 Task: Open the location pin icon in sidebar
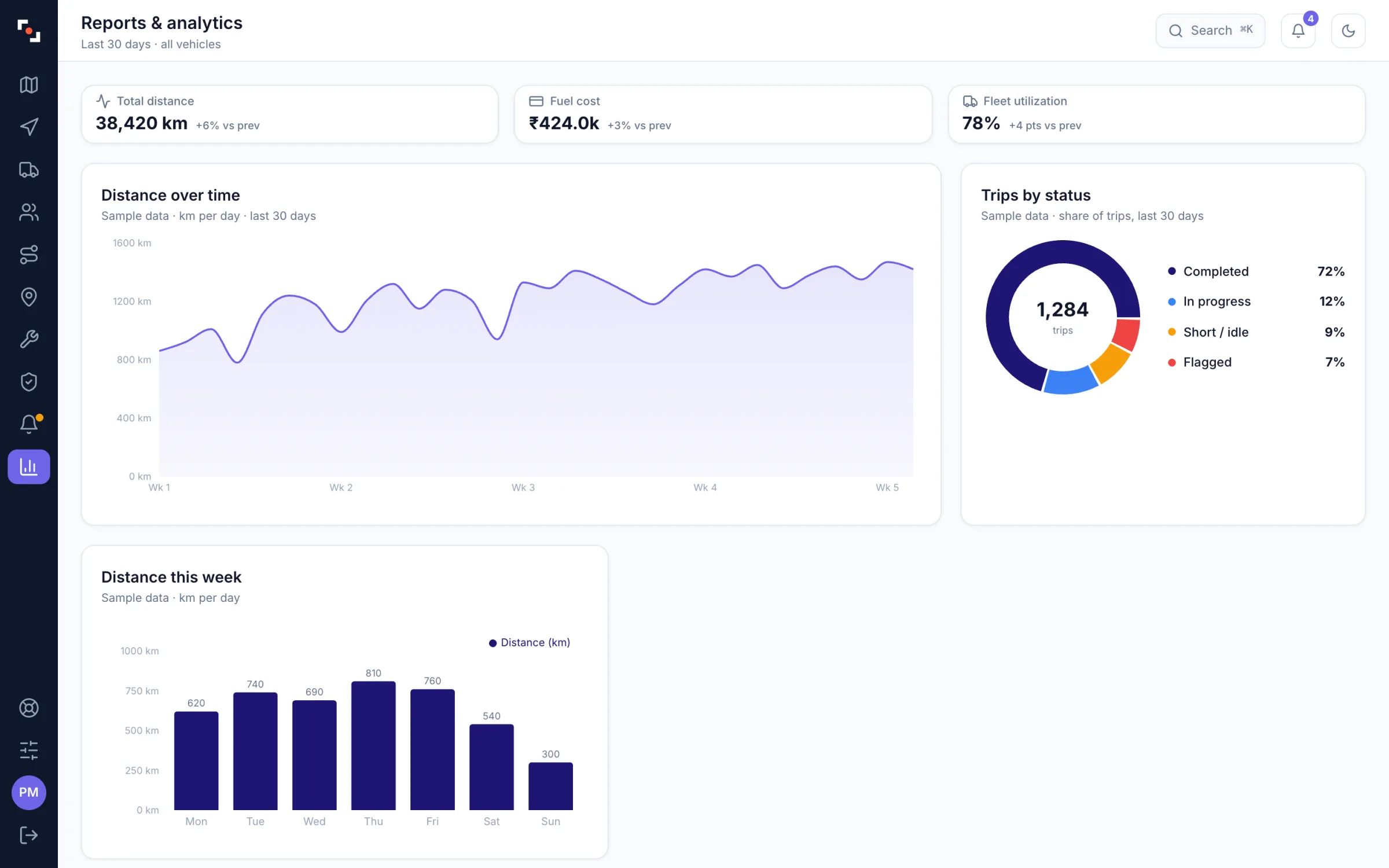pyautogui.click(x=28, y=297)
